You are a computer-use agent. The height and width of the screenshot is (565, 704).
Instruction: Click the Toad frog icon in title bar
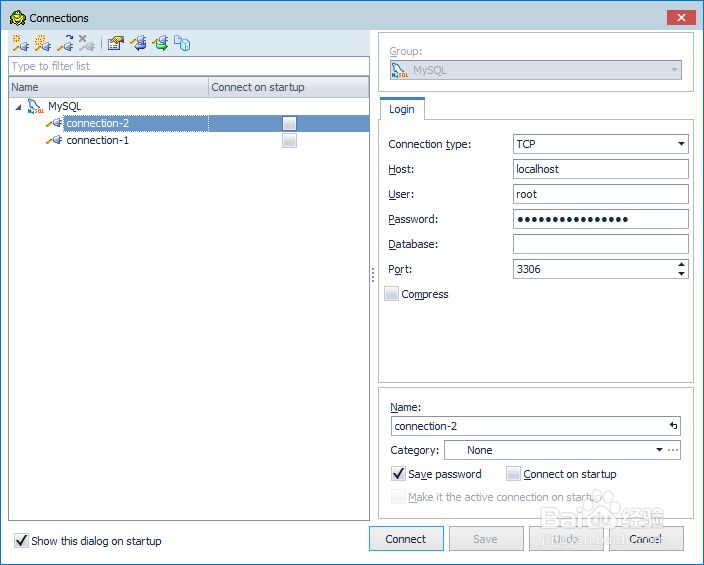click(18, 18)
